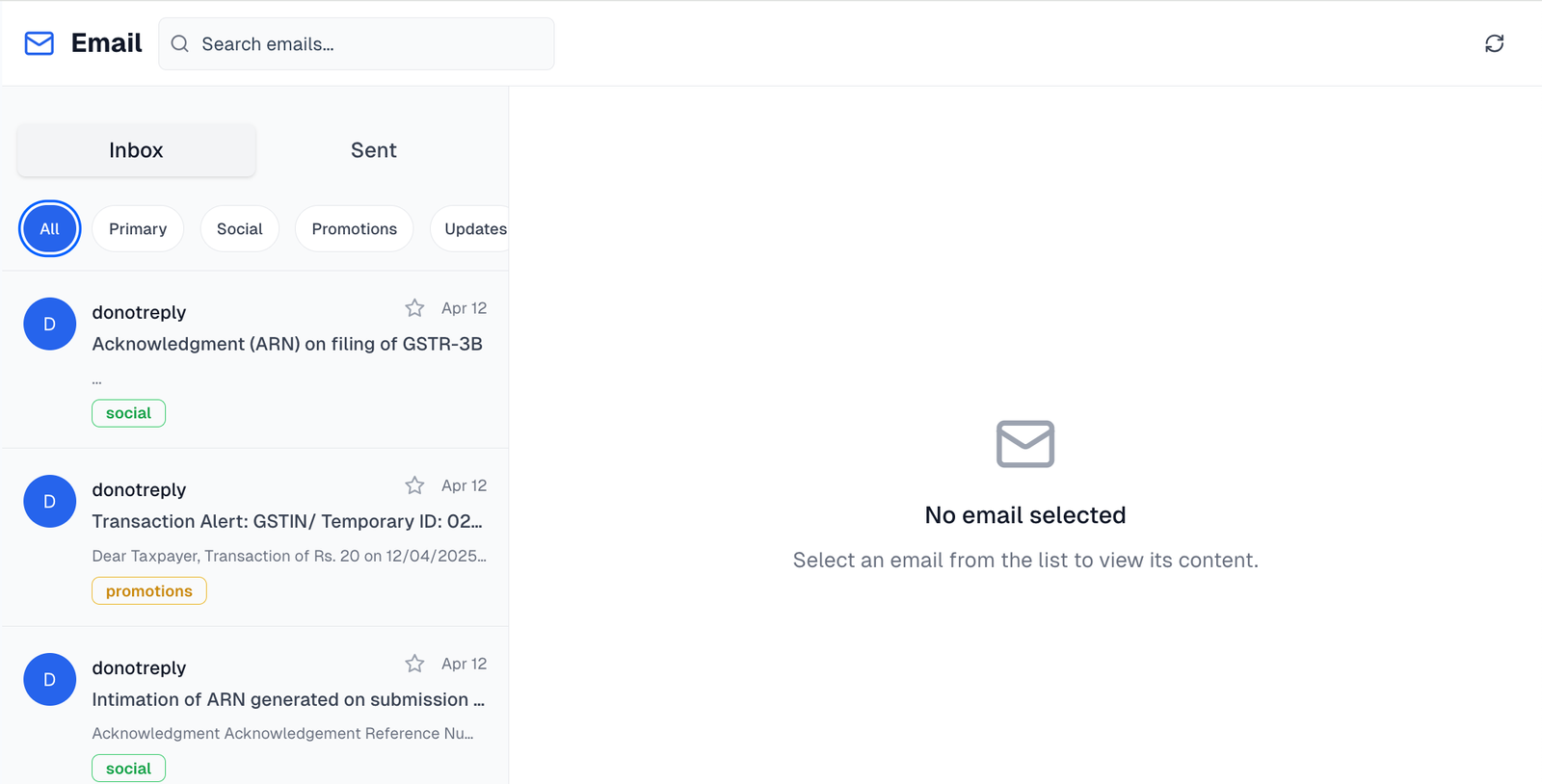Click the envelope icon above No email selected
This screenshot has height=784, width=1542.
[1025, 444]
